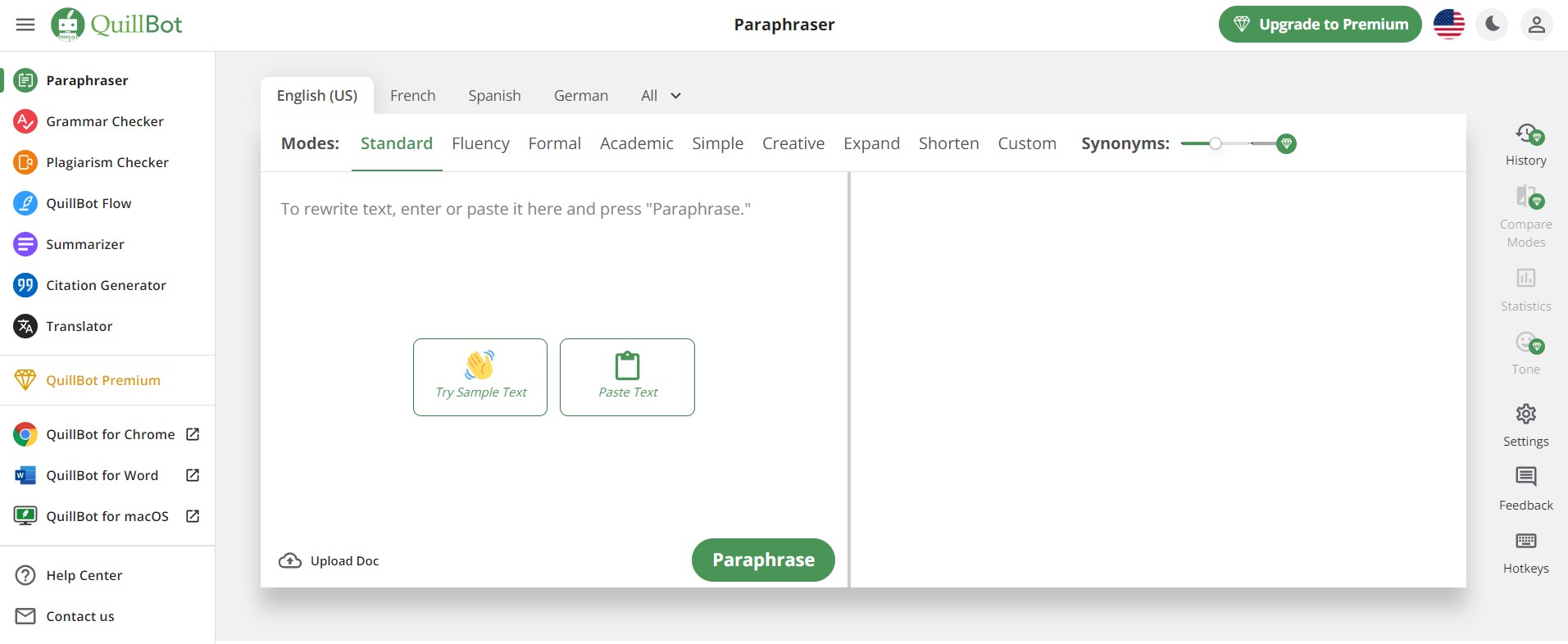Open the hamburger navigation menu
The height and width of the screenshot is (644, 1568).
pos(25,25)
